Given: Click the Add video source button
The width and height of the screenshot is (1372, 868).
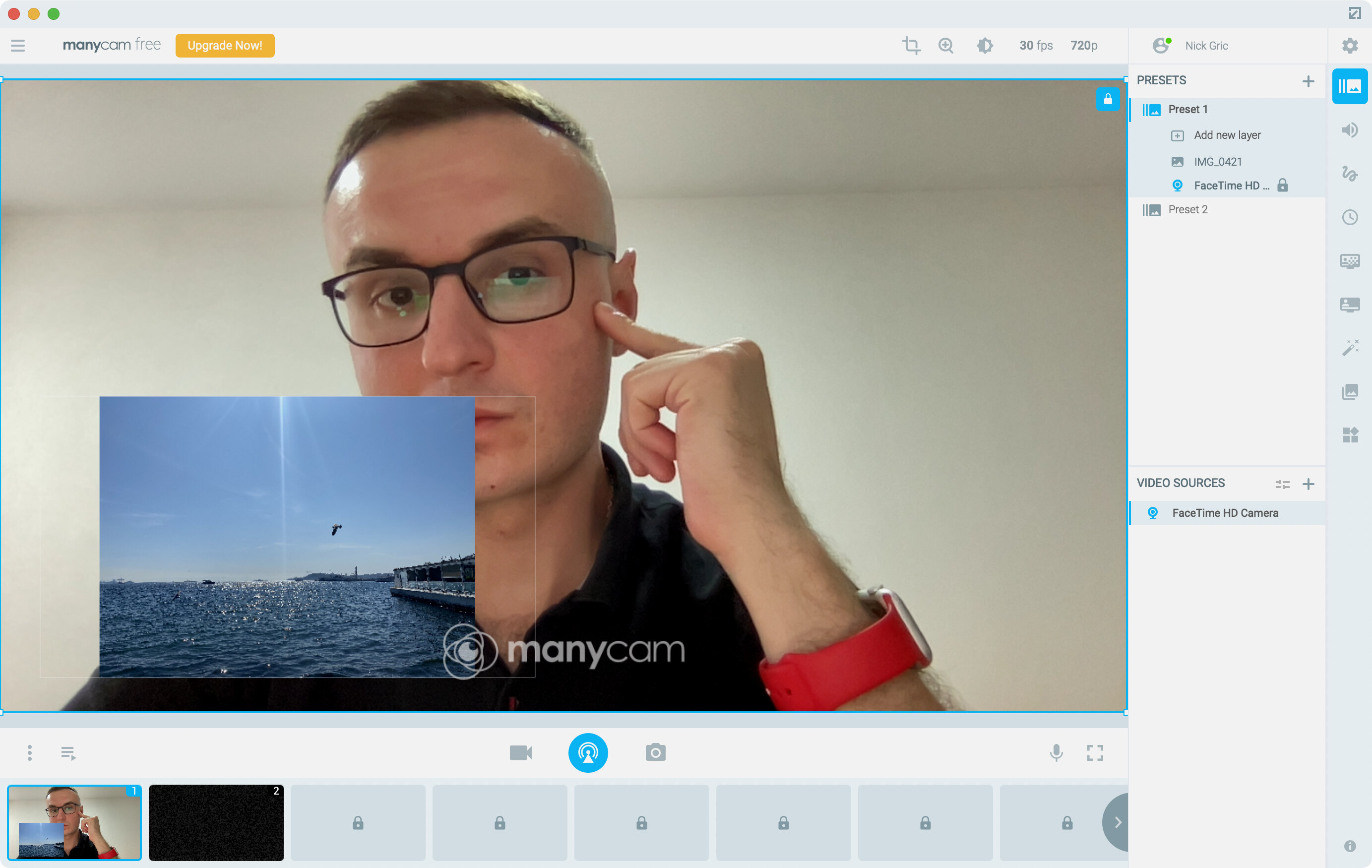Looking at the screenshot, I should coord(1311,484).
